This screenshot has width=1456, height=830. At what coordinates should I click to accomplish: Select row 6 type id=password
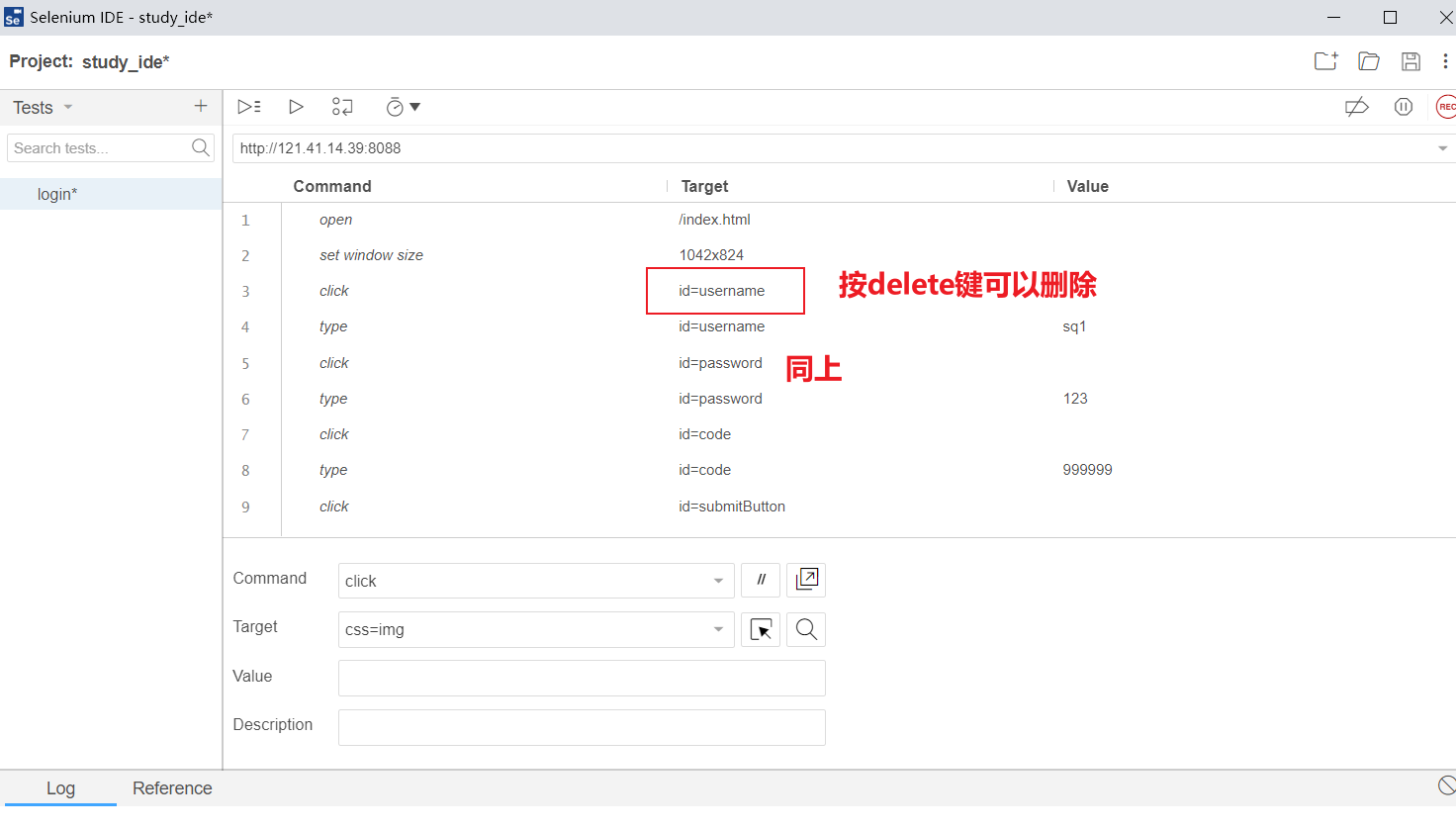(839, 399)
